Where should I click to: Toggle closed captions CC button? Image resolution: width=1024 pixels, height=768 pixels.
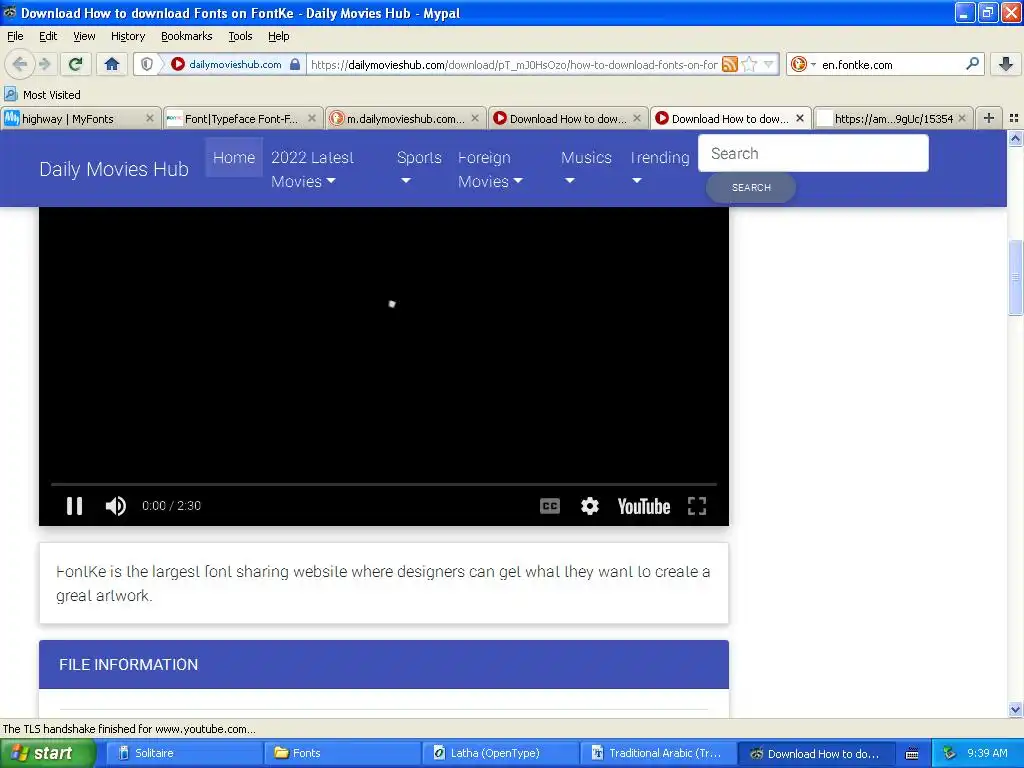(550, 506)
